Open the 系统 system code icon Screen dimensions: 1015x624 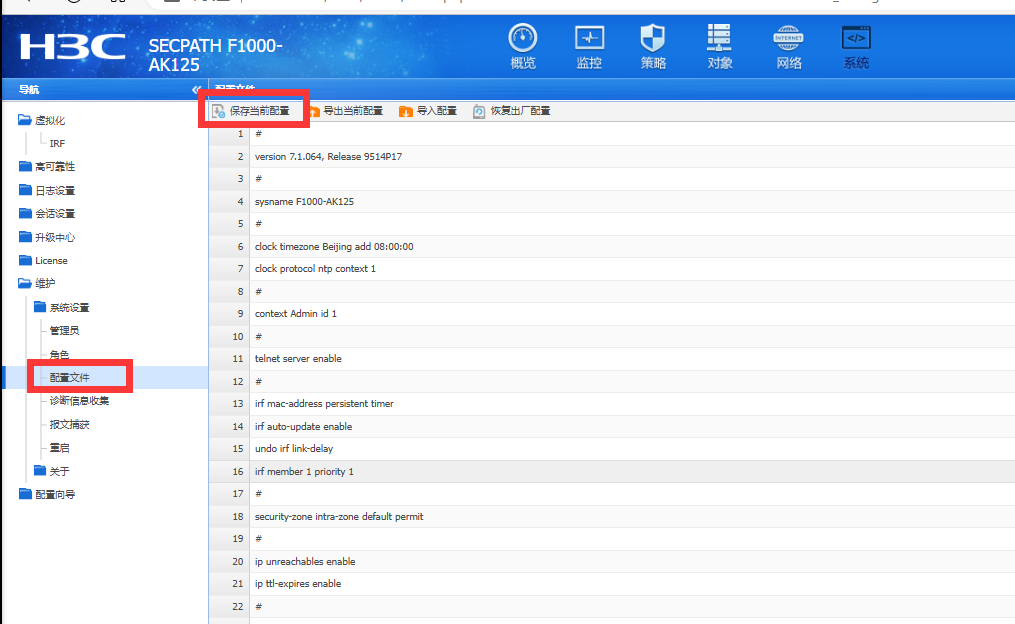click(856, 38)
